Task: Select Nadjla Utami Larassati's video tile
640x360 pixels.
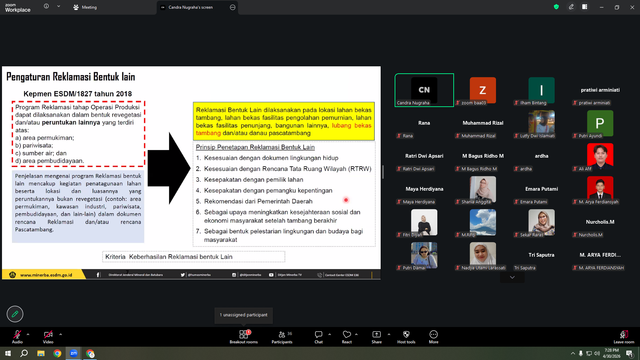Action: [x=483, y=256]
